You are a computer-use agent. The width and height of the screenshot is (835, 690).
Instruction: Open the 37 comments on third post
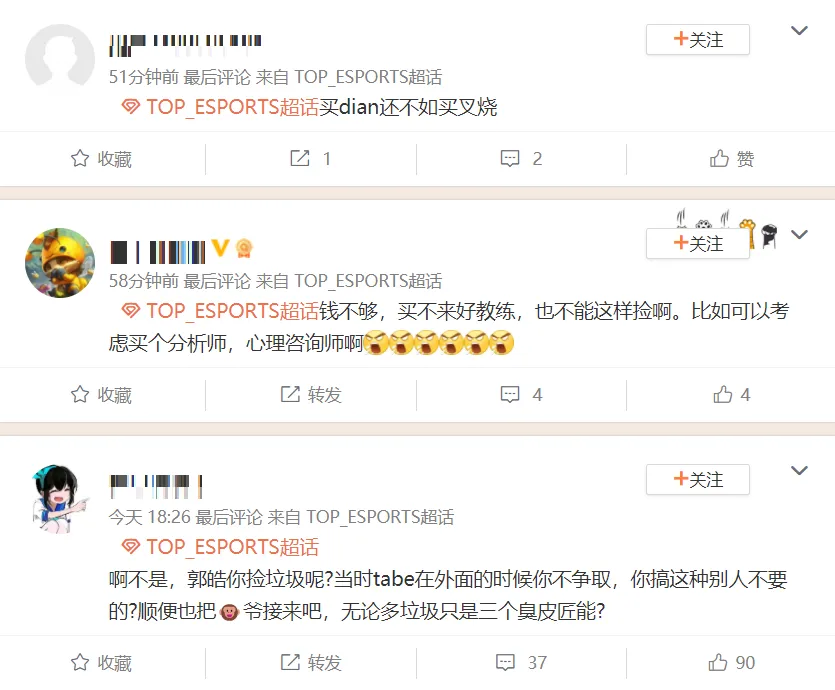click(x=521, y=662)
